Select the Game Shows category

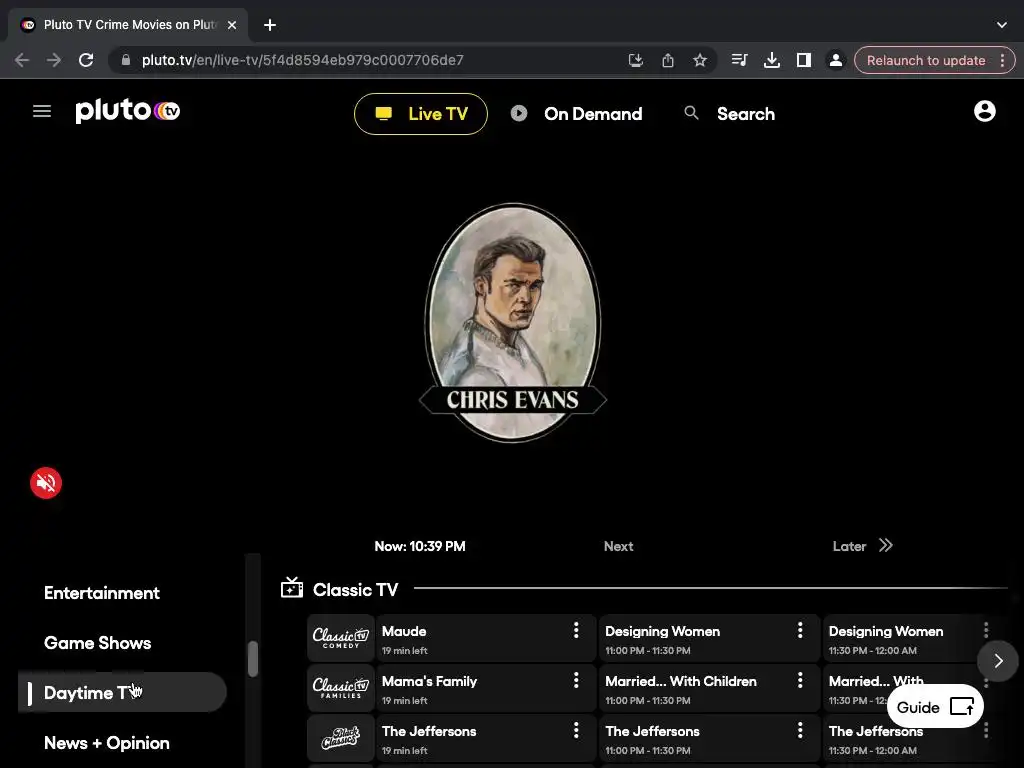[97, 643]
